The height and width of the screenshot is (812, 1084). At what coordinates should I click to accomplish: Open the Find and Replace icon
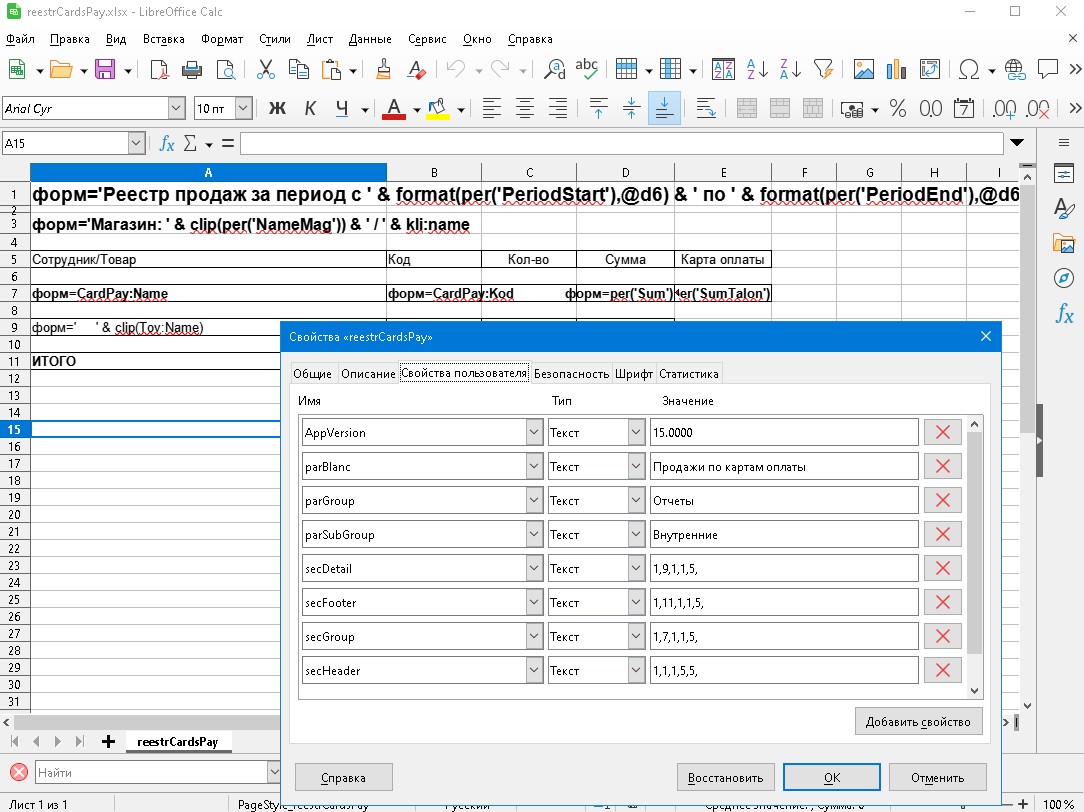pos(553,70)
